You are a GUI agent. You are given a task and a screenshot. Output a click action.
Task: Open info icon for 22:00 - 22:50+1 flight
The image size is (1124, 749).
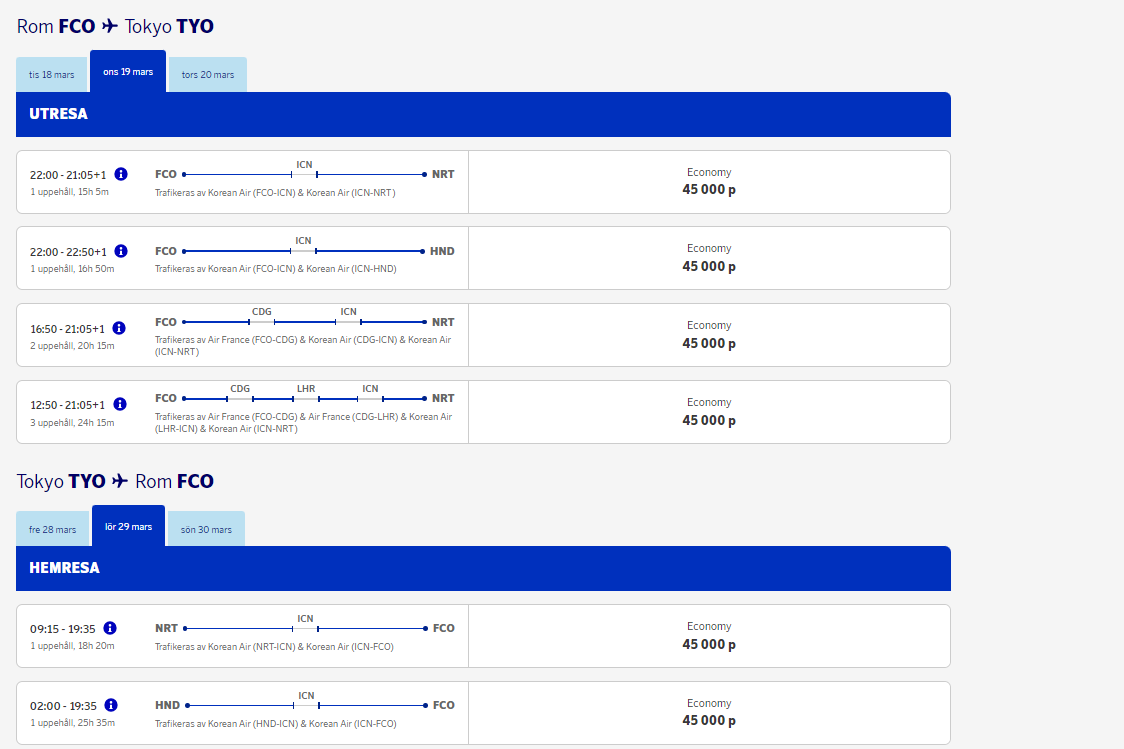tap(121, 251)
